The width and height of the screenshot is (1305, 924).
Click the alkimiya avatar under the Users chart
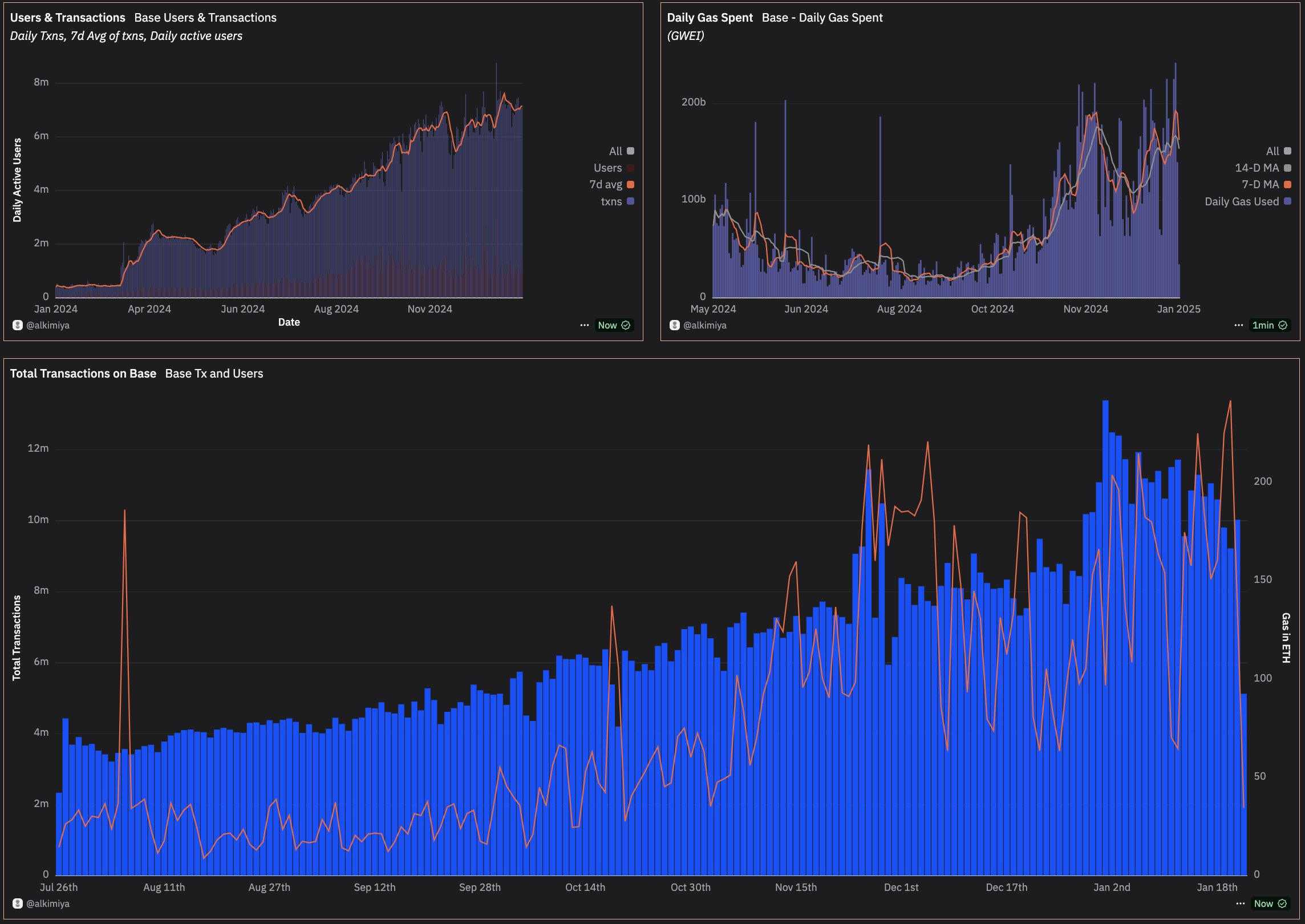coord(18,325)
